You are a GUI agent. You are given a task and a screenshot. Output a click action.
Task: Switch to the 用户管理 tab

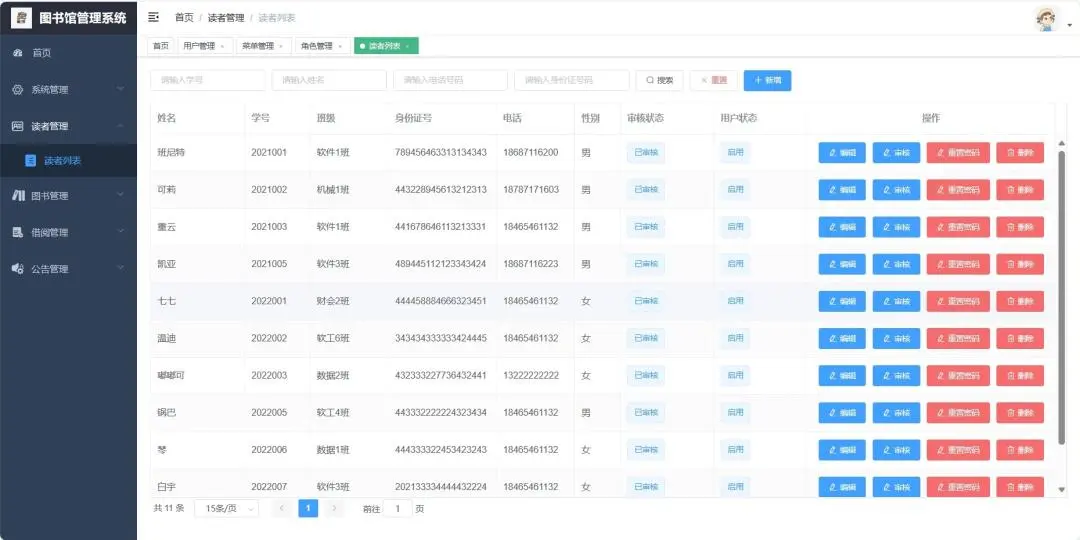coord(205,46)
